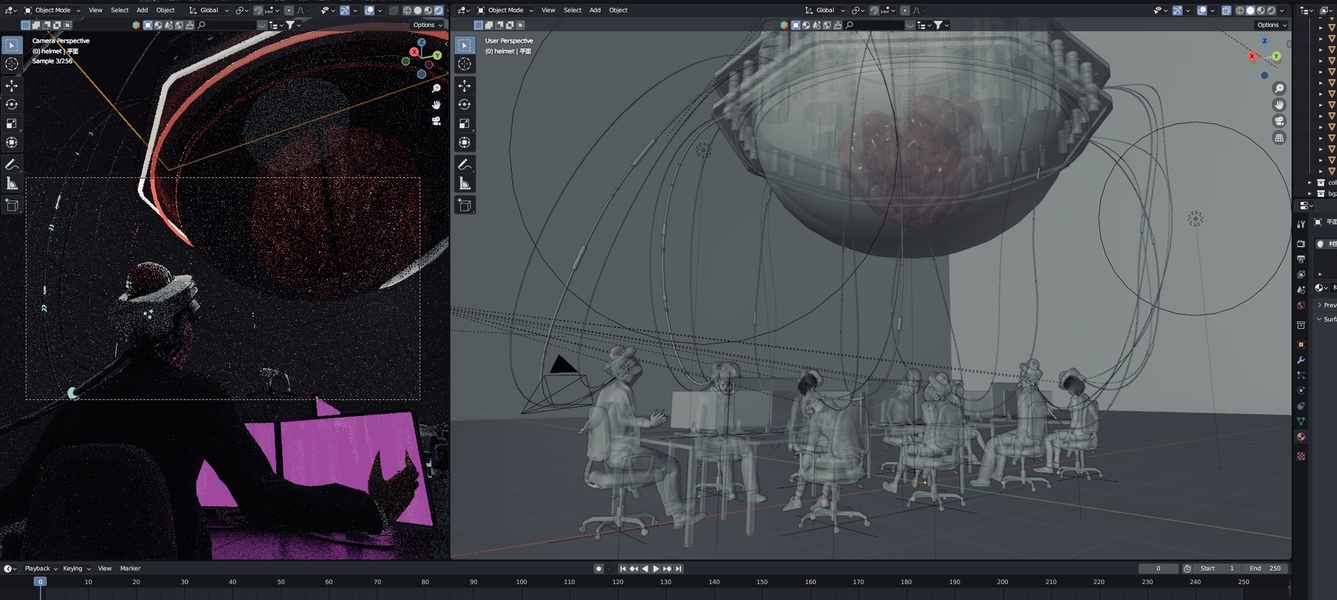Open the Modifiers wrench properties tab
1337x600 pixels.
click(x=1301, y=359)
